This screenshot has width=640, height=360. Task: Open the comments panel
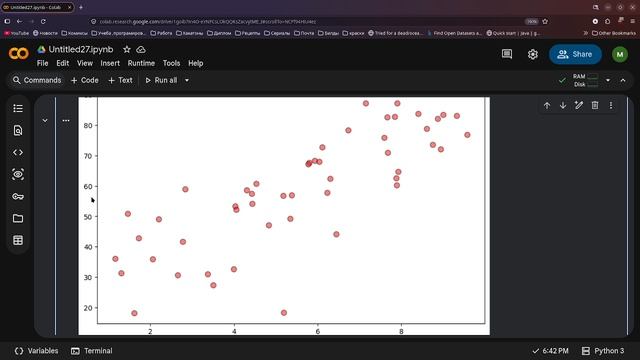coord(507,54)
